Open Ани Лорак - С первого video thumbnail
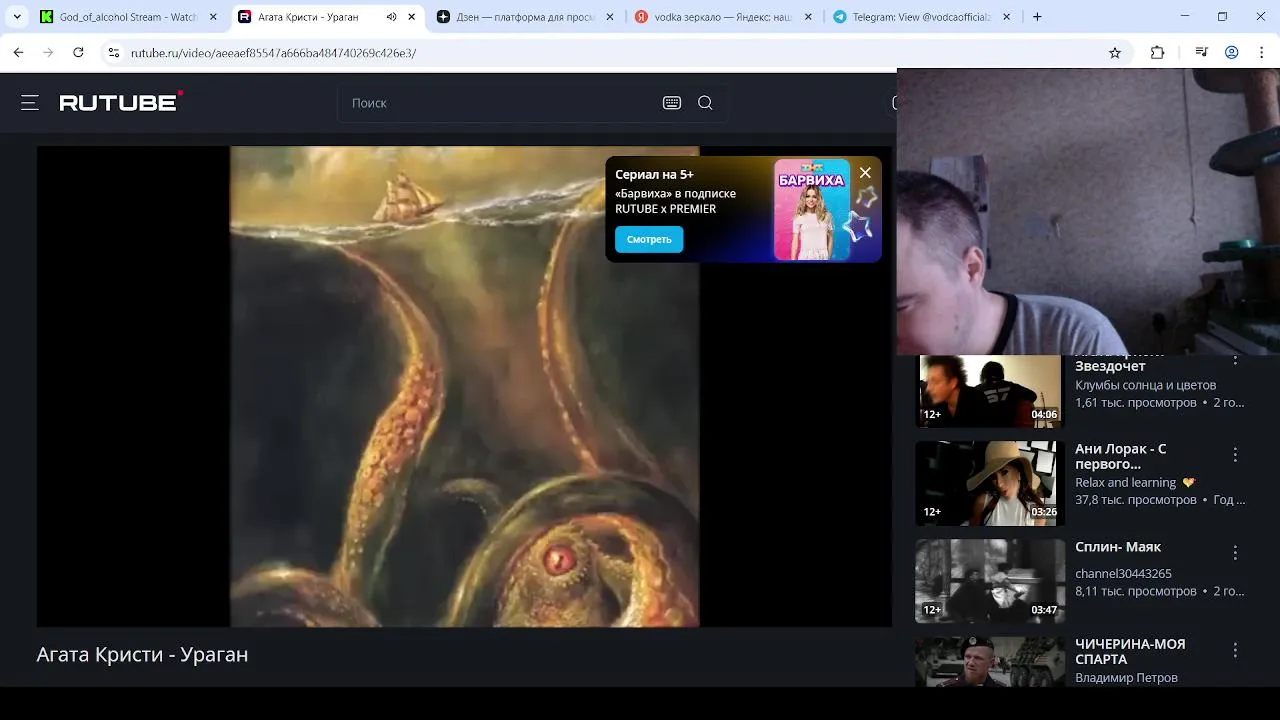The height and width of the screenshot is (720, 1280). 990,483
